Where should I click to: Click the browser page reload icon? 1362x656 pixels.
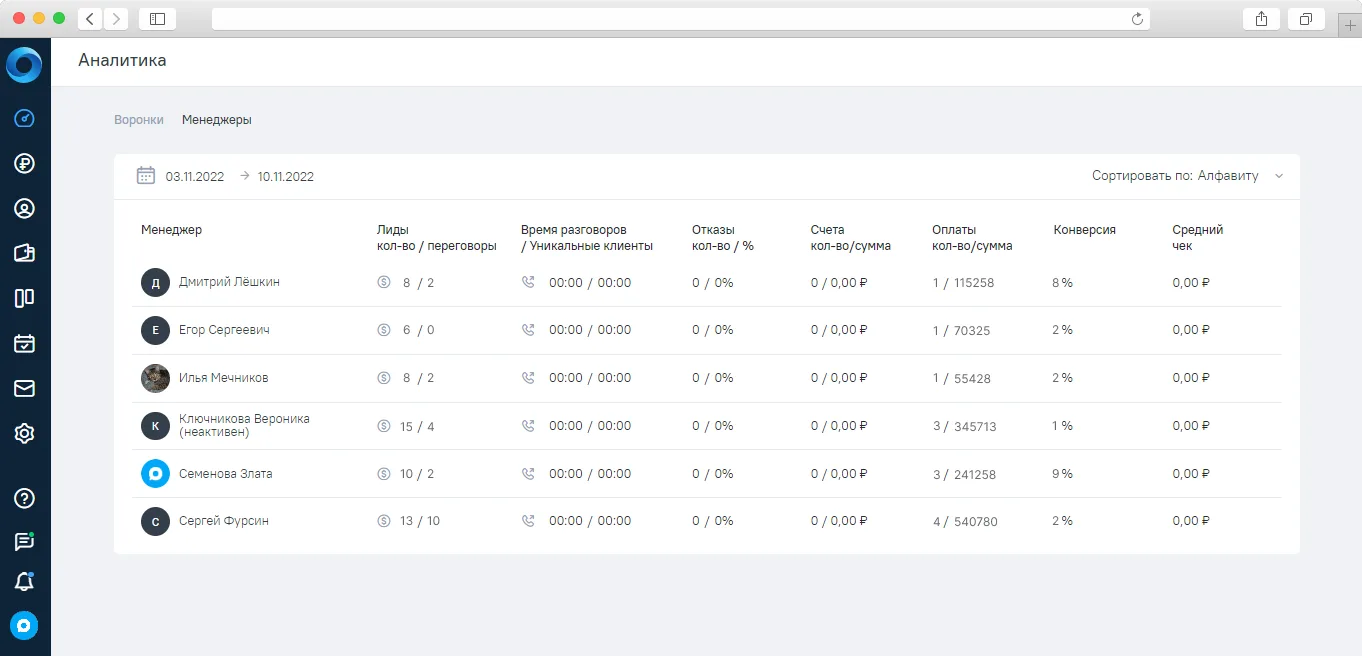point(1137,19)
